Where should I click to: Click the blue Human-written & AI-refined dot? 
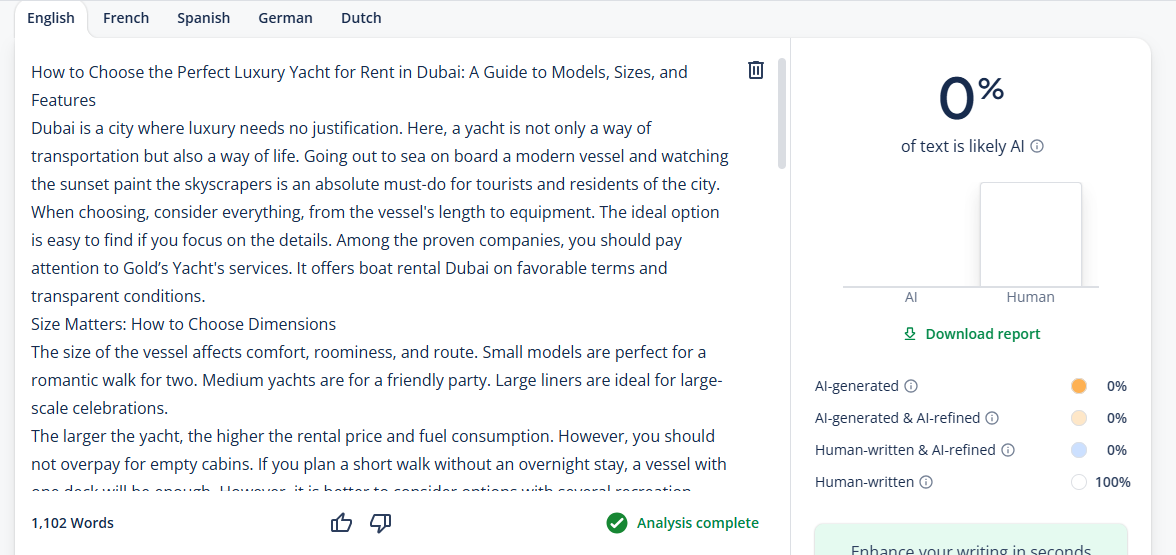point(1078,450)
